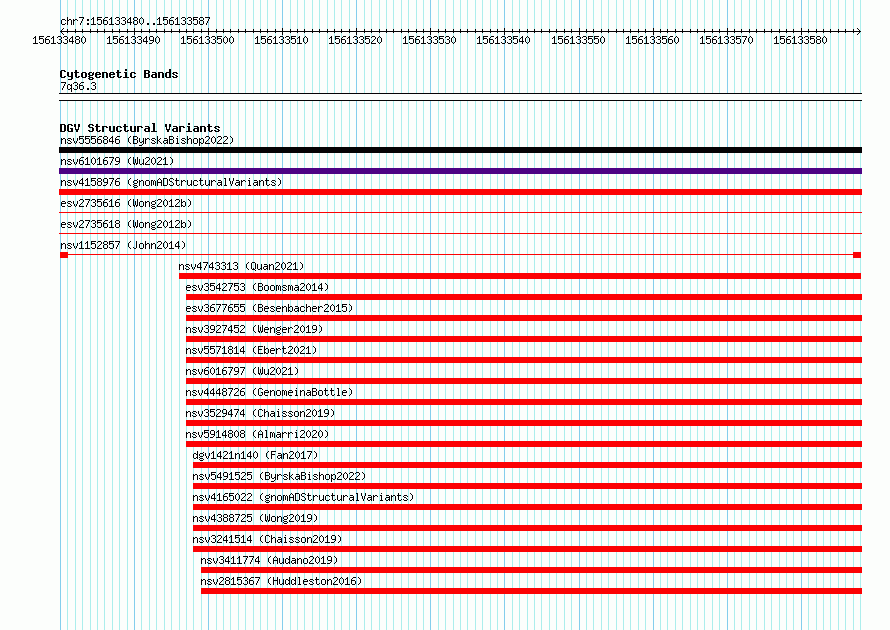Viewport: 890px width, 630px height.
Task: Click nsv6016797 (Wu2021) label
Action: (242, 371)
